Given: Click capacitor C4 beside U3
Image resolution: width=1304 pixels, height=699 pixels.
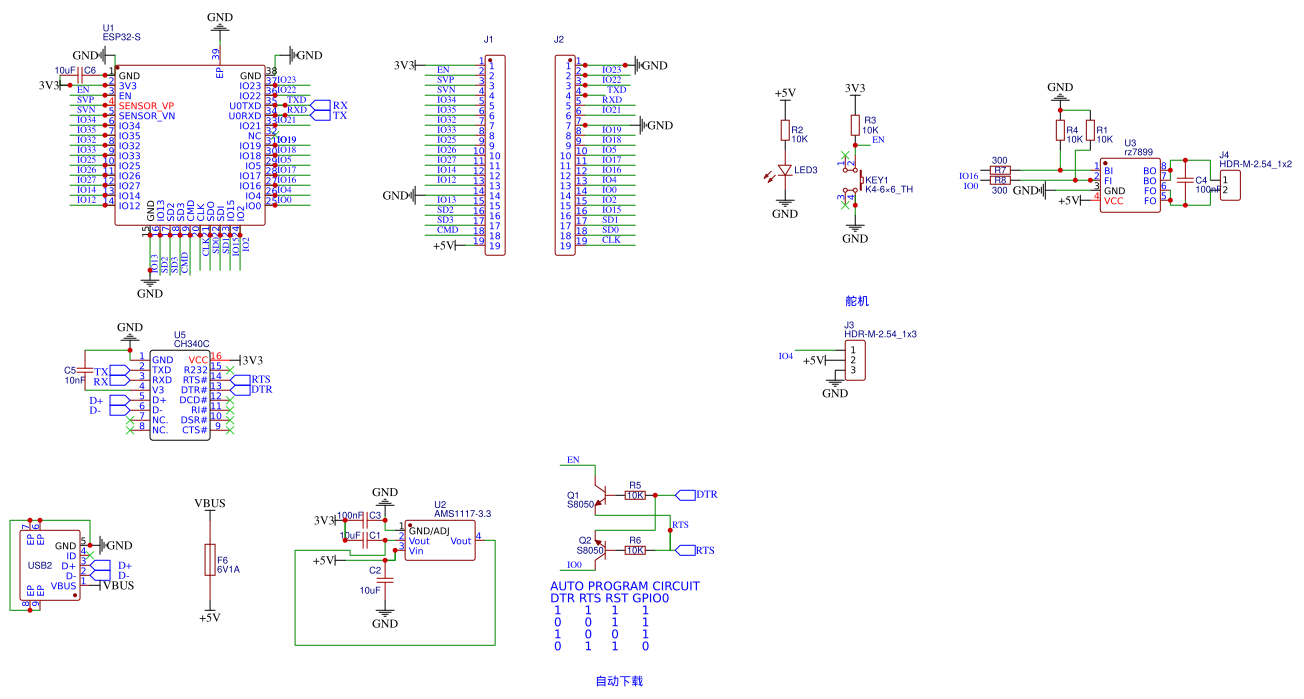Looking at the screenshot, I should (x=1186, y=181).
